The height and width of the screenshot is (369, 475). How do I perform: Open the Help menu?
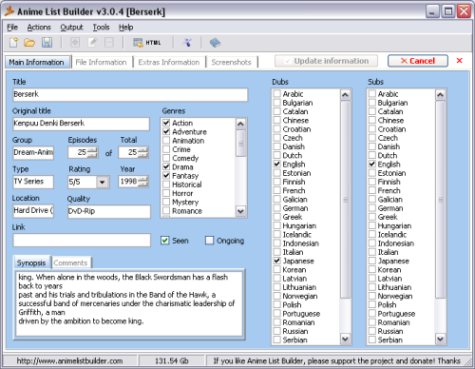point(126,27)
